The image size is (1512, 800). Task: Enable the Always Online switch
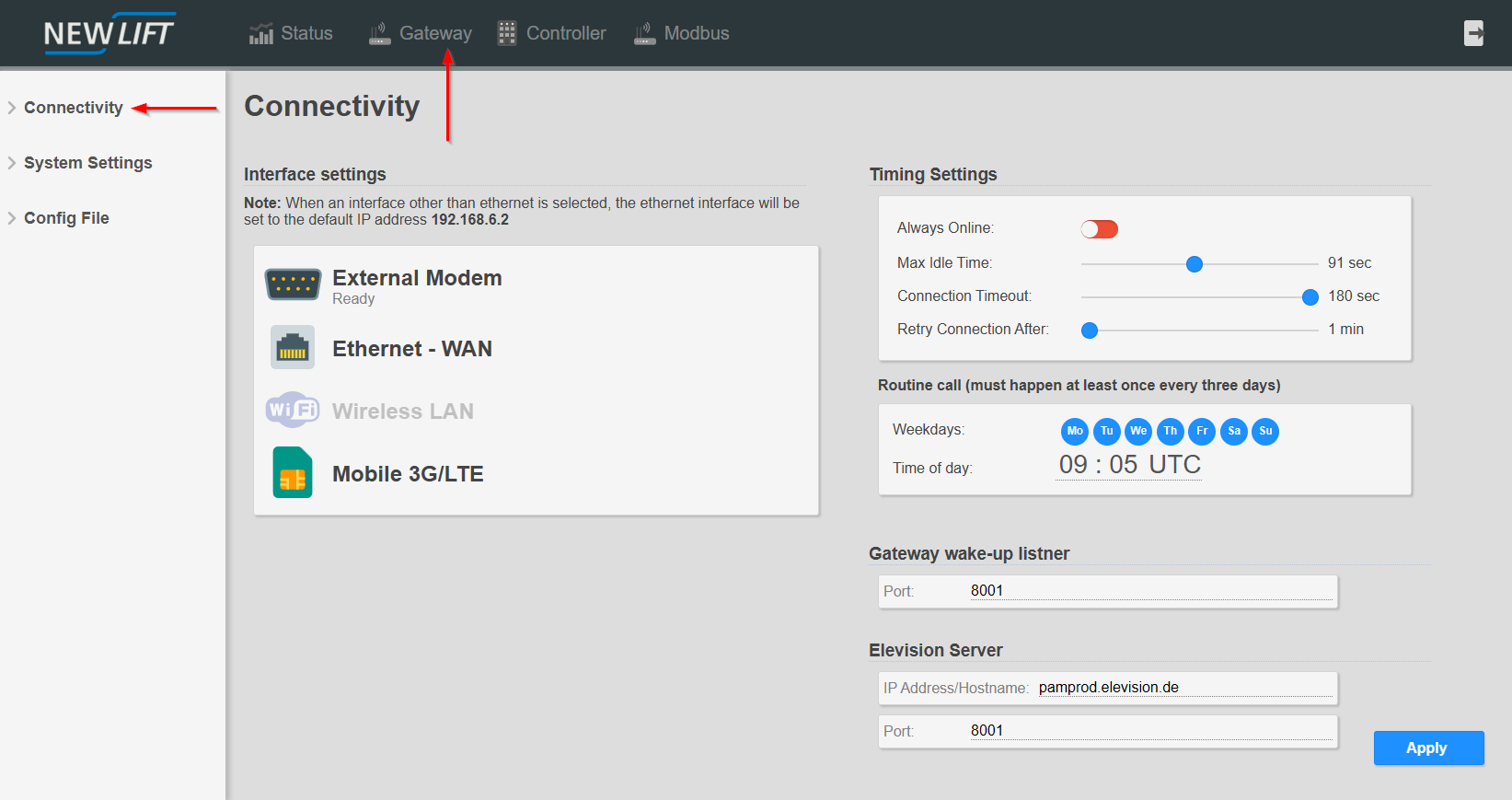pos(1099,229)
